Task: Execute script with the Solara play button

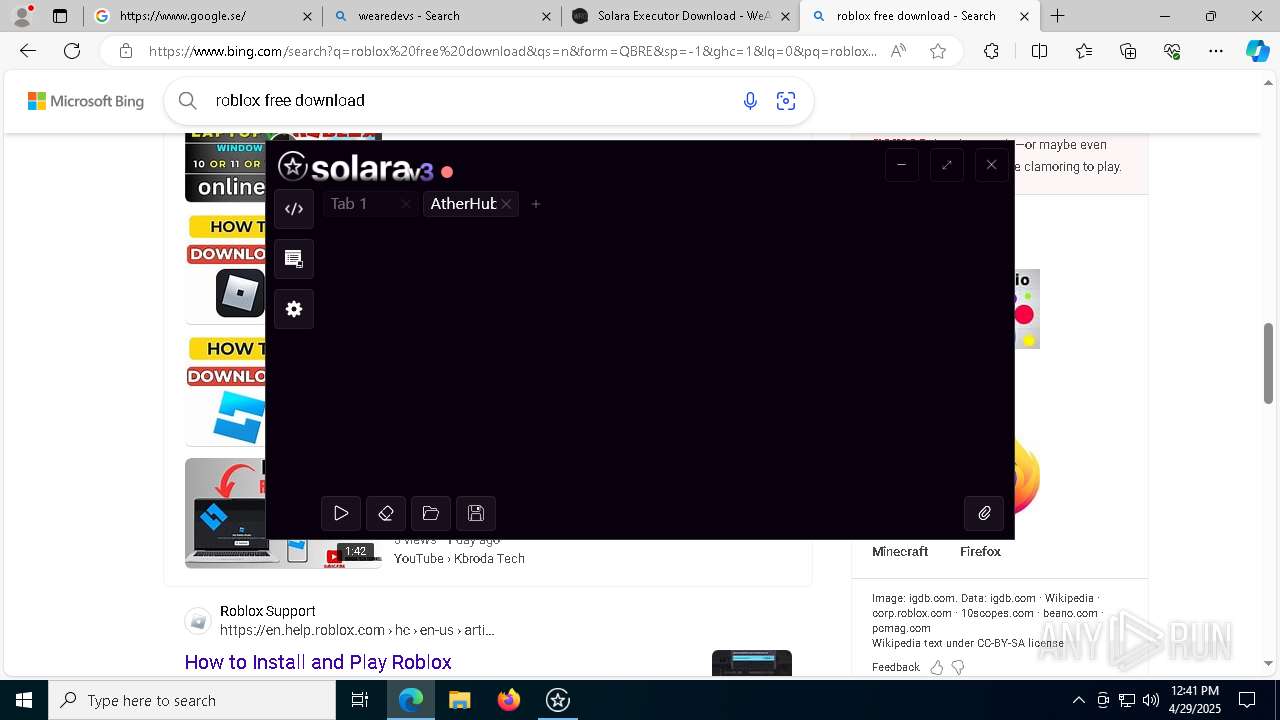Action: (x=341, y=513)
